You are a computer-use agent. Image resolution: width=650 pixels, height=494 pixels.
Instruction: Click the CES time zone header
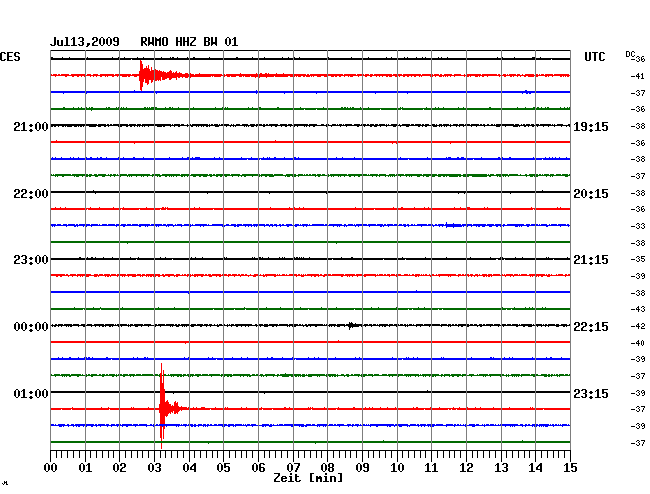pos(10,57)
